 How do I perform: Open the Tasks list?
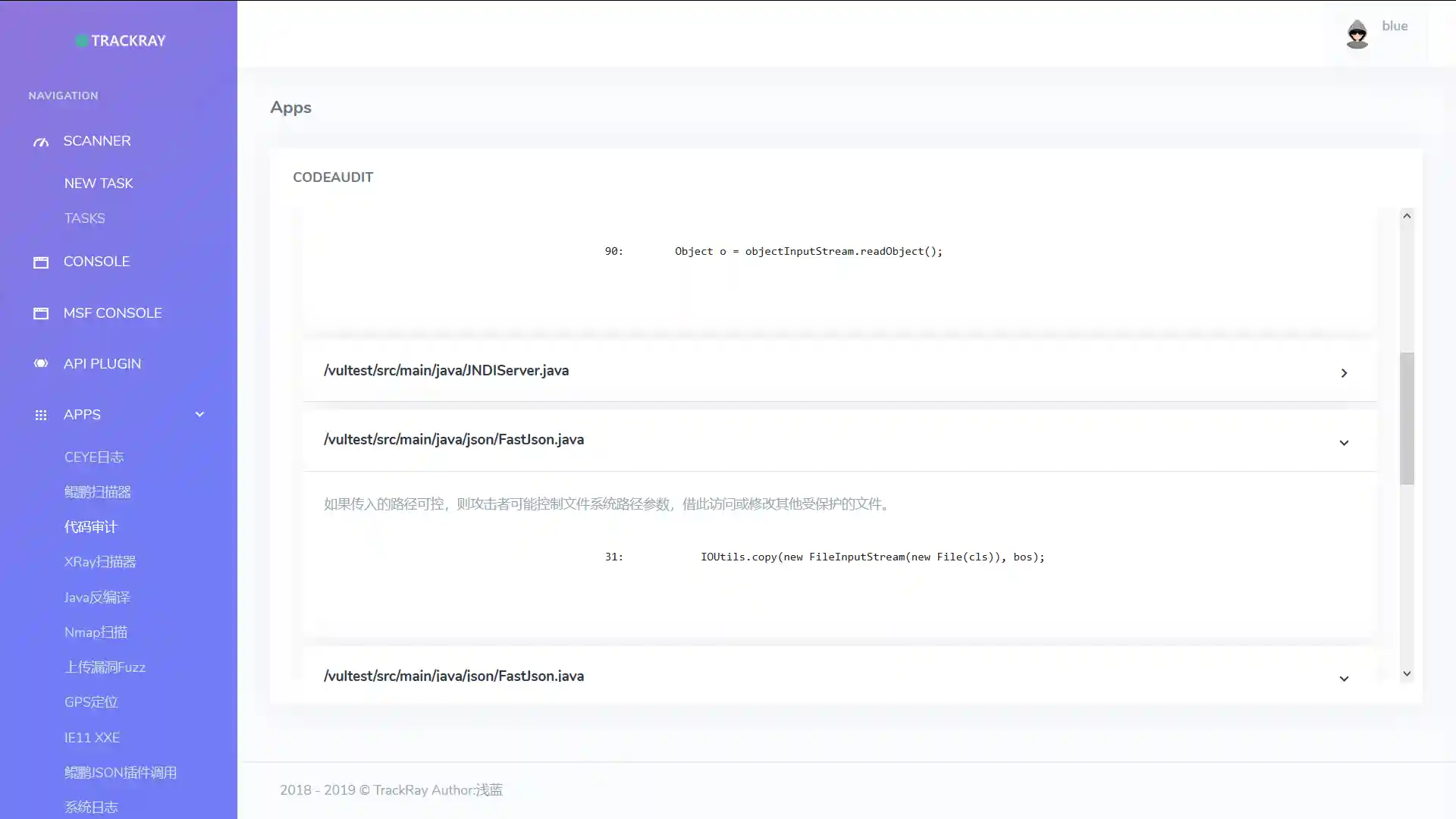click(84, 218)
